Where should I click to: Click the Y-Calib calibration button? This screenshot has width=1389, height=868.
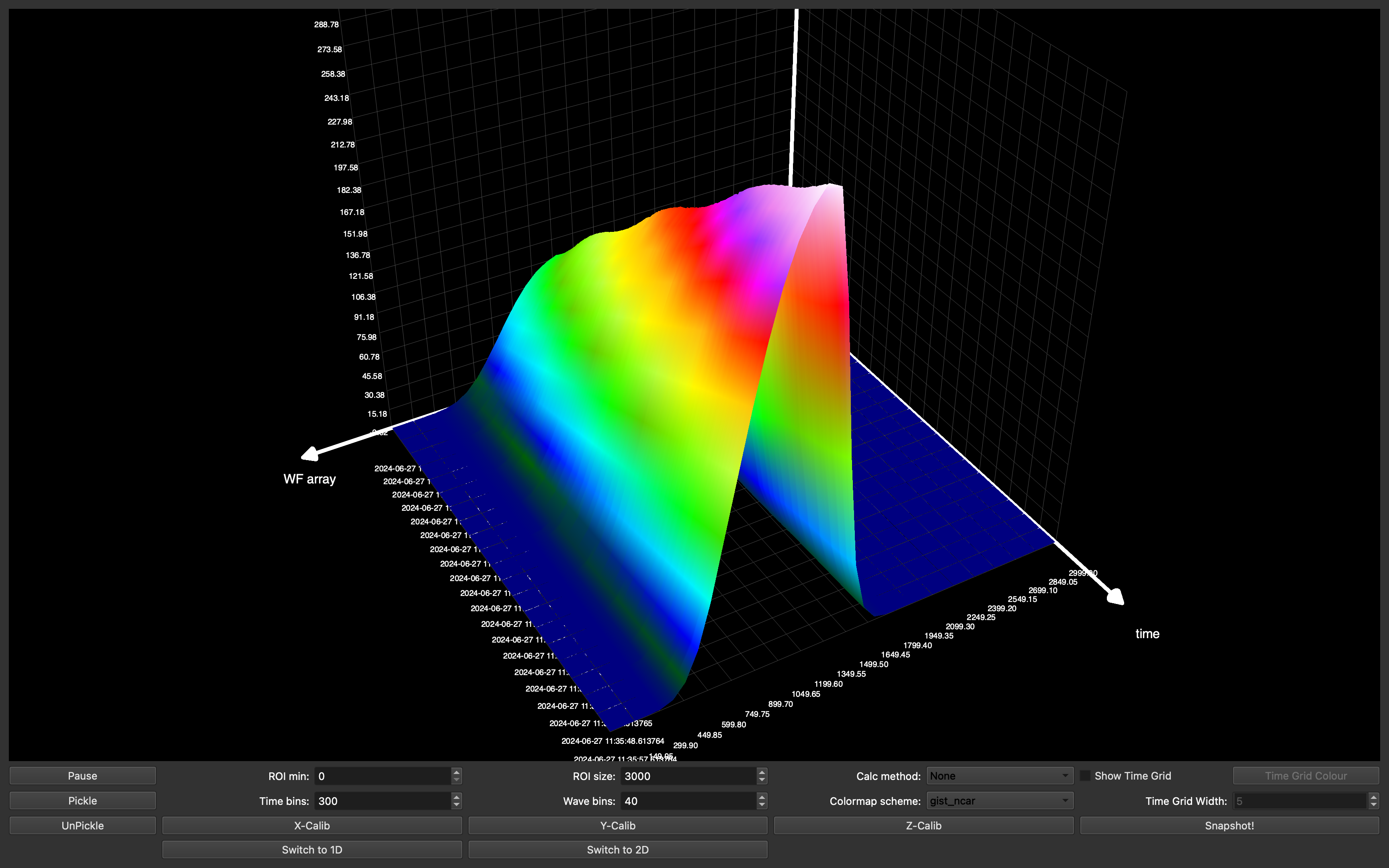[616, 825]
